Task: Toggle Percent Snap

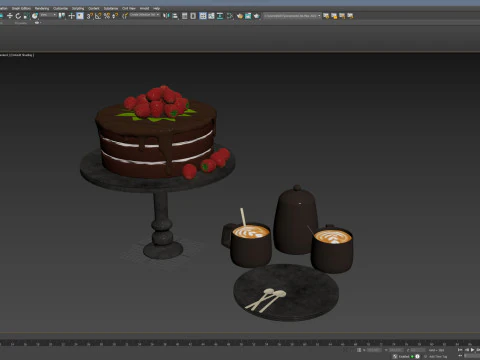Action: (x=107, y=16)
